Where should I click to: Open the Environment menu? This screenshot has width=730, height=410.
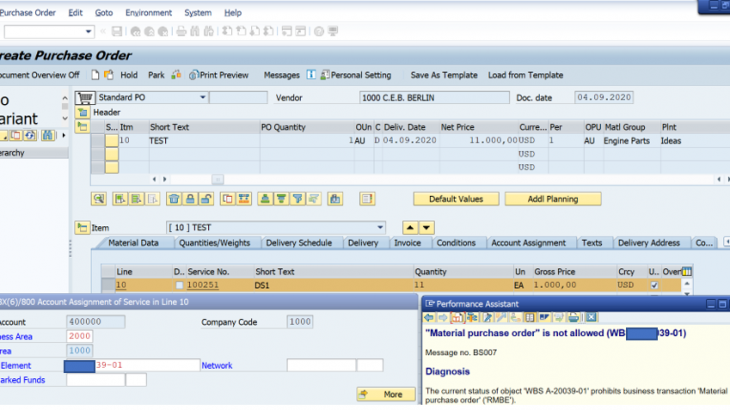coord(148,13)
